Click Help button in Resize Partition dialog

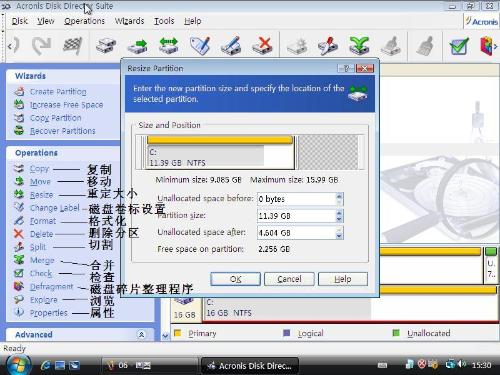tap(343, 279)
